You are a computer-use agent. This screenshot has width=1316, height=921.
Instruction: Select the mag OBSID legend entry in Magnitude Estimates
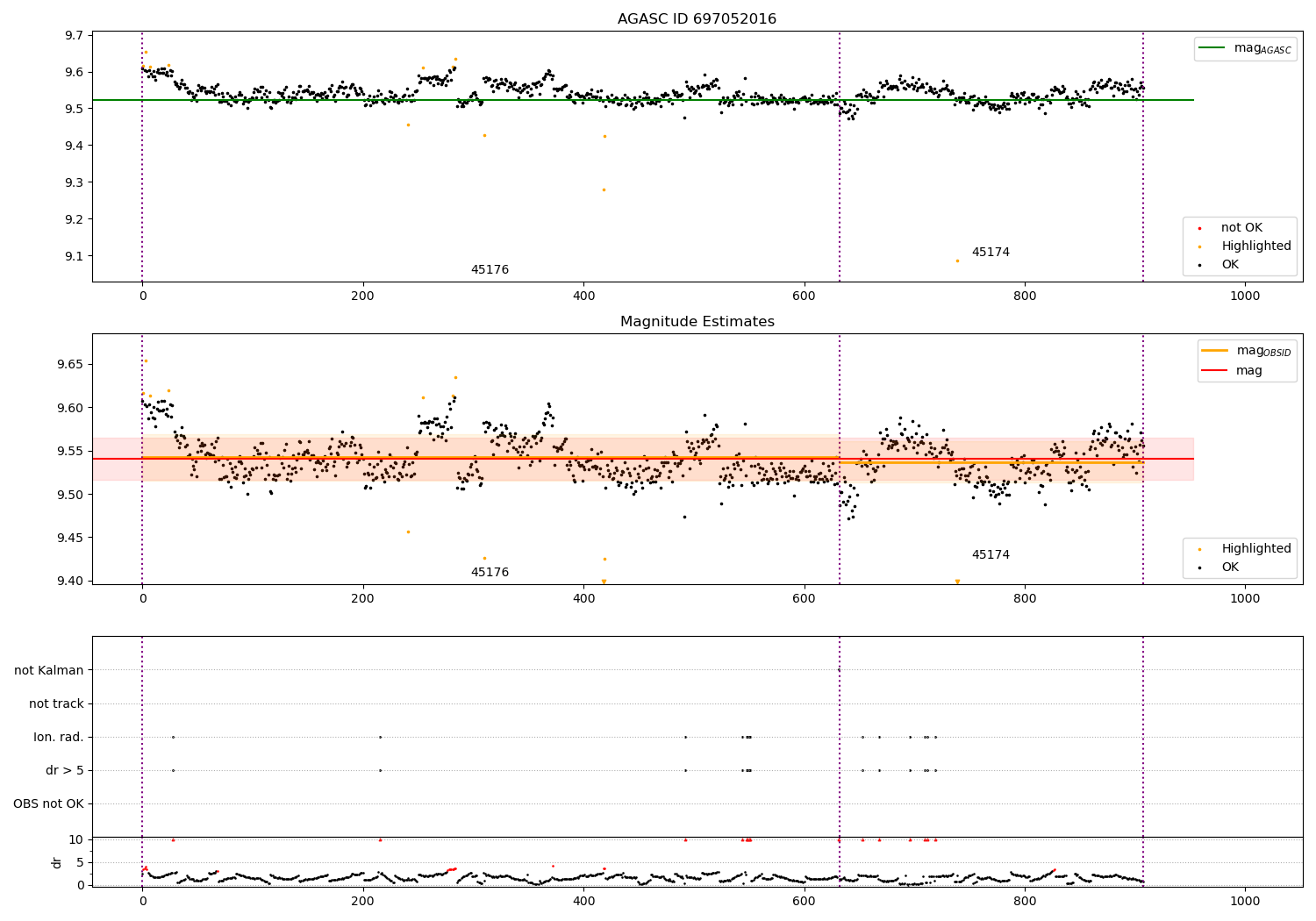(x=1247, y=351)
